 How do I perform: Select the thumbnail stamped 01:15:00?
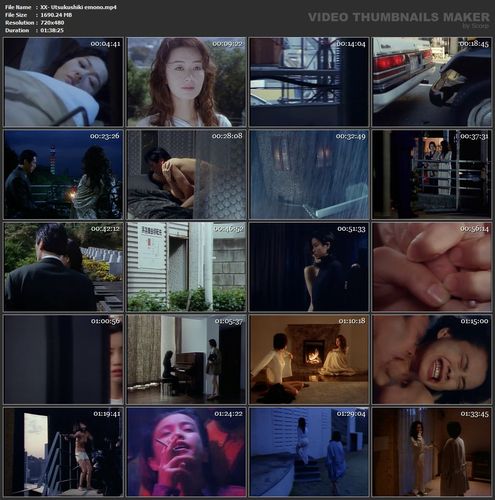432,359
